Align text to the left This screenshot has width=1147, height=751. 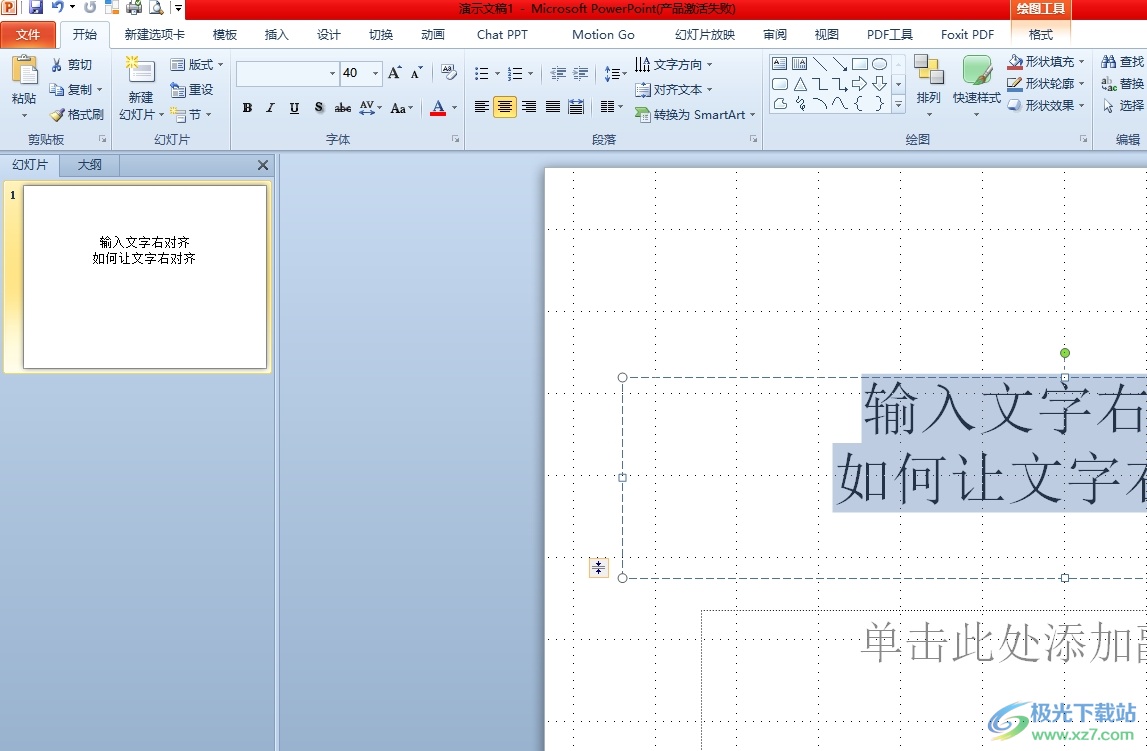(x=481, y=107)
